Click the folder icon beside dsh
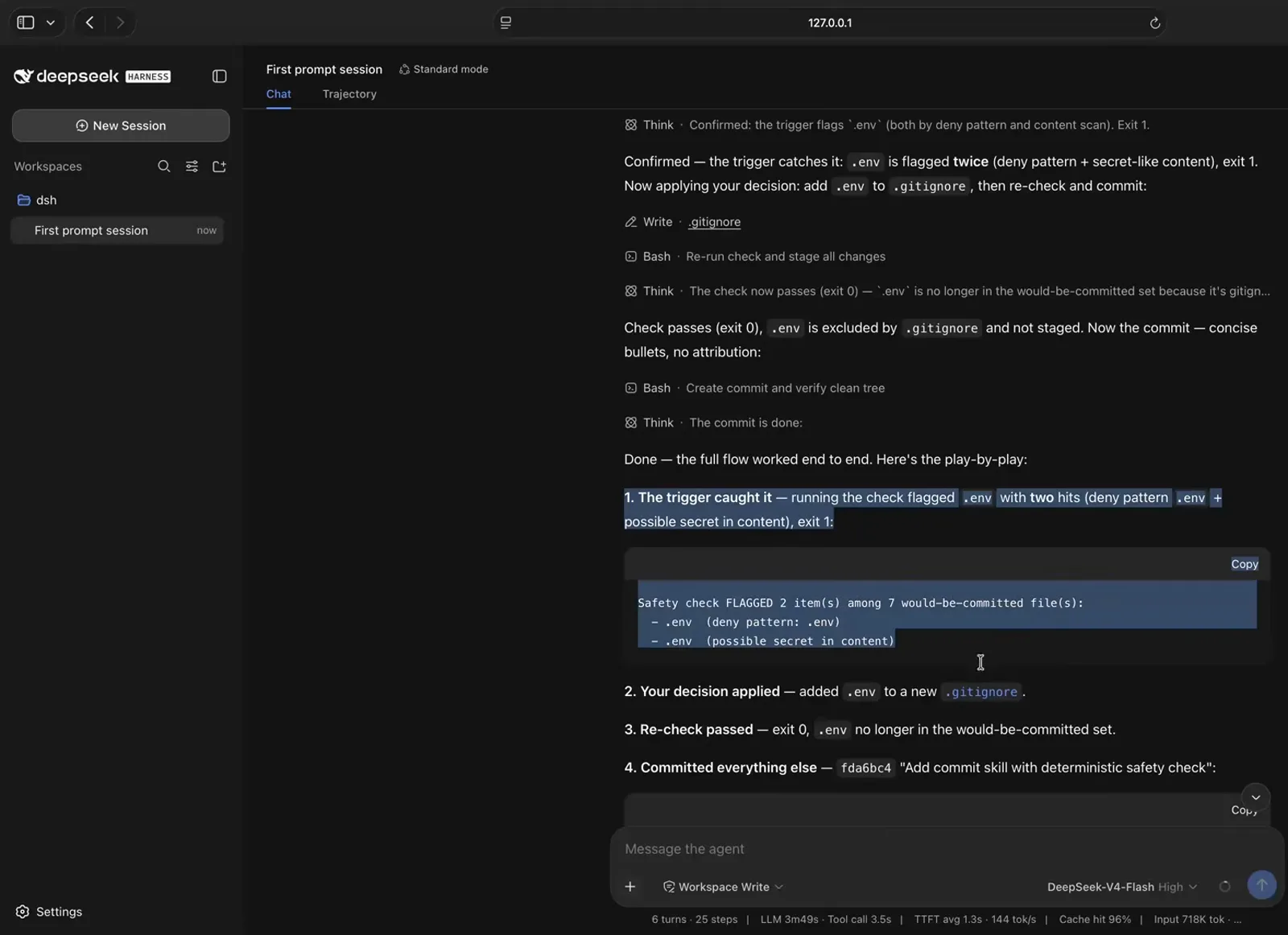 (x=24, y=200)
